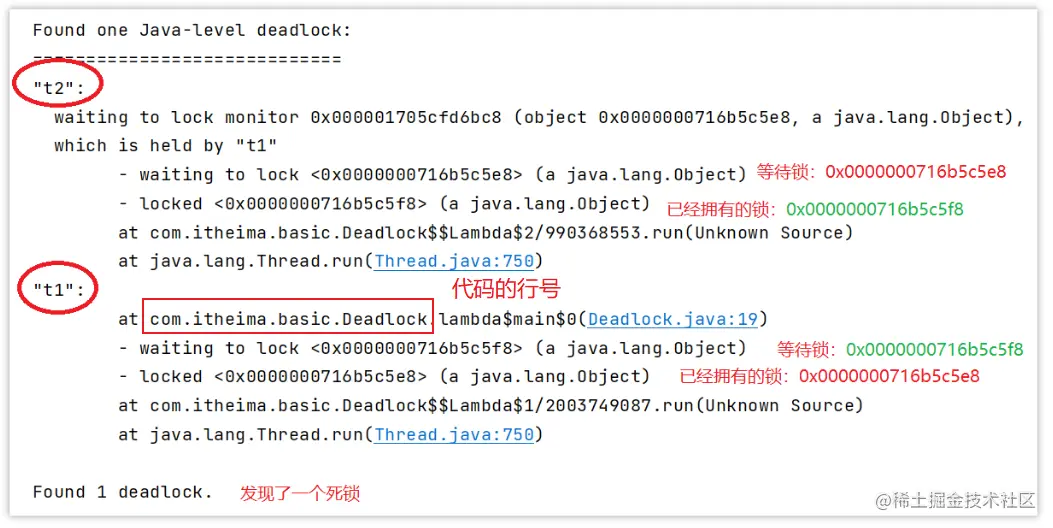Click the Thread.java:750 link under t1

point(455,435)
